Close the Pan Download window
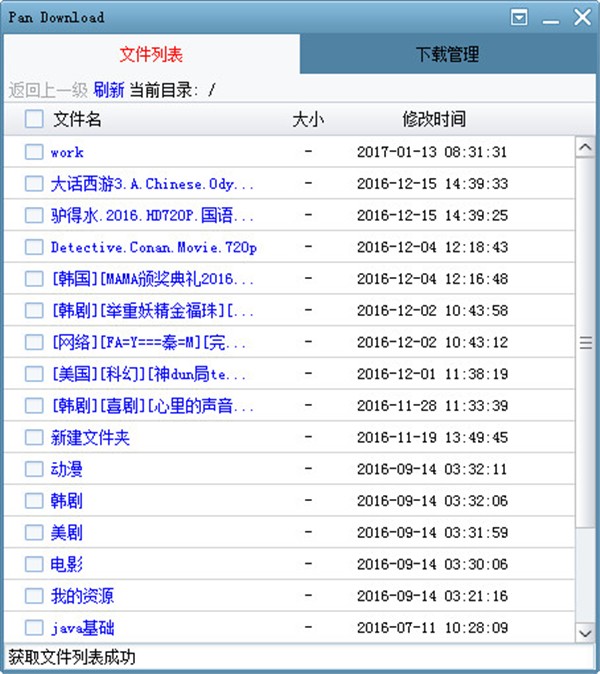 (582, 18)
